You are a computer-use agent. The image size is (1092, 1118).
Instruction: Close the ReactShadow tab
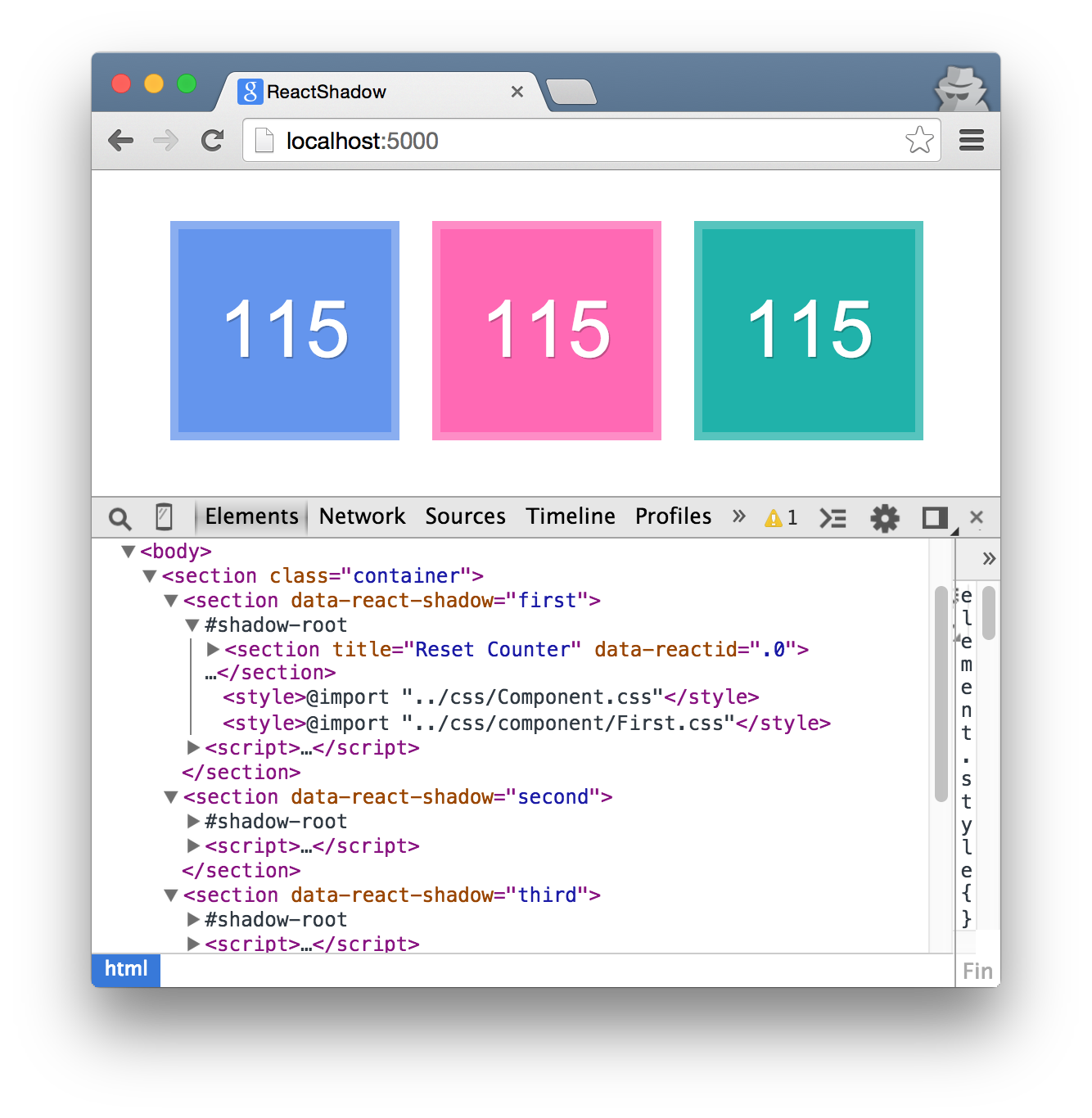point(517,92)
